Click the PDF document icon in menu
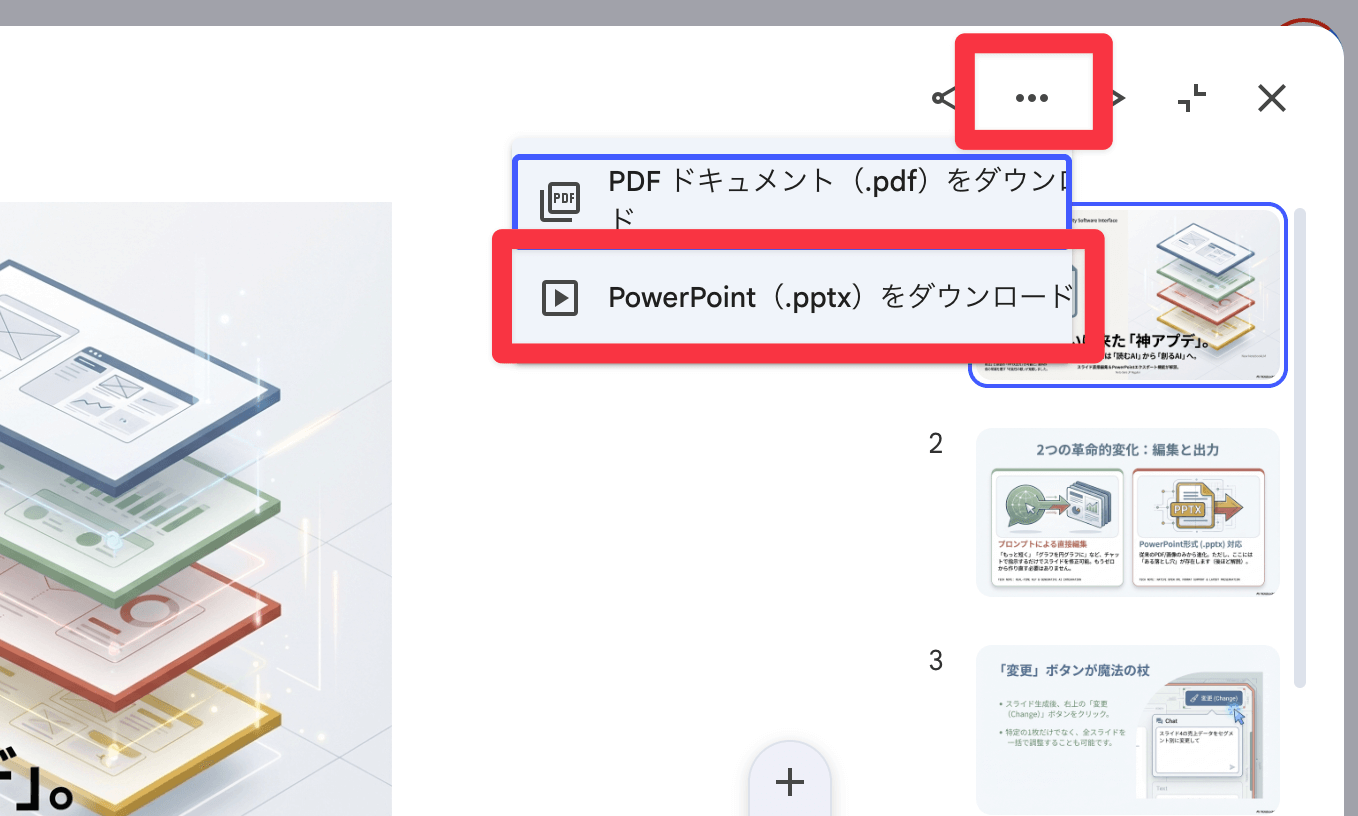This screenshot has height=816, width=1358. point(560,200)
